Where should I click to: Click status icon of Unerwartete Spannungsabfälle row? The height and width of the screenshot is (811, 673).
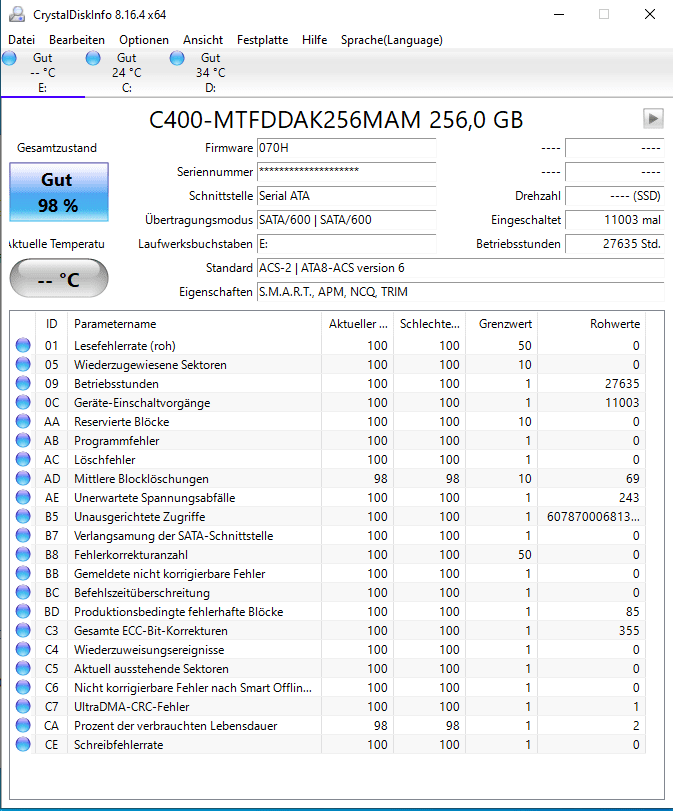23,497
